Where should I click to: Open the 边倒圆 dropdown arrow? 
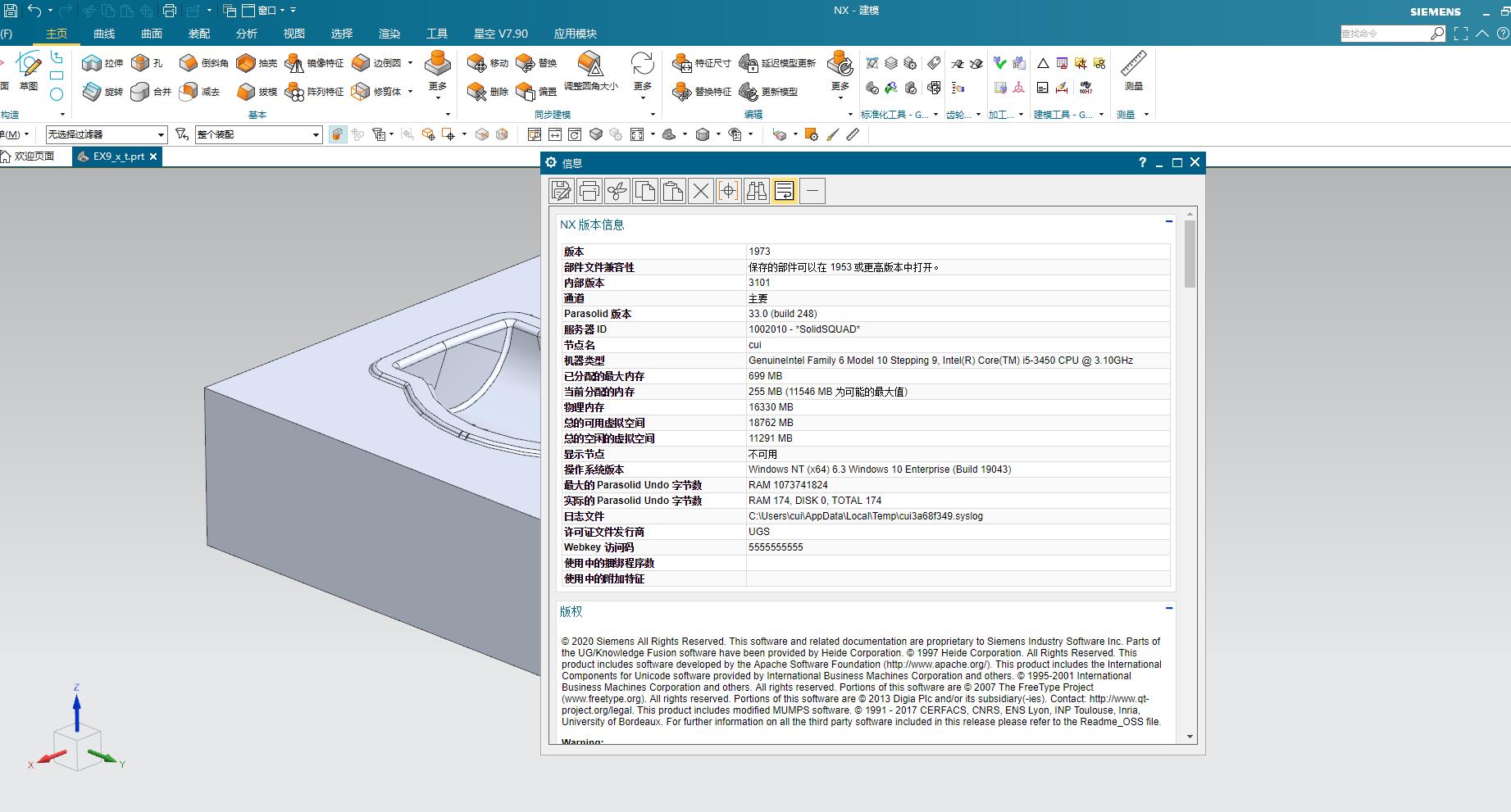[x=410, y=63]
